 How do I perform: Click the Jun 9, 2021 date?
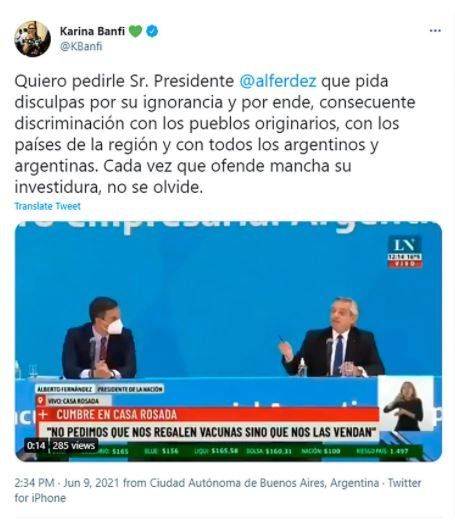click(91, 483)
